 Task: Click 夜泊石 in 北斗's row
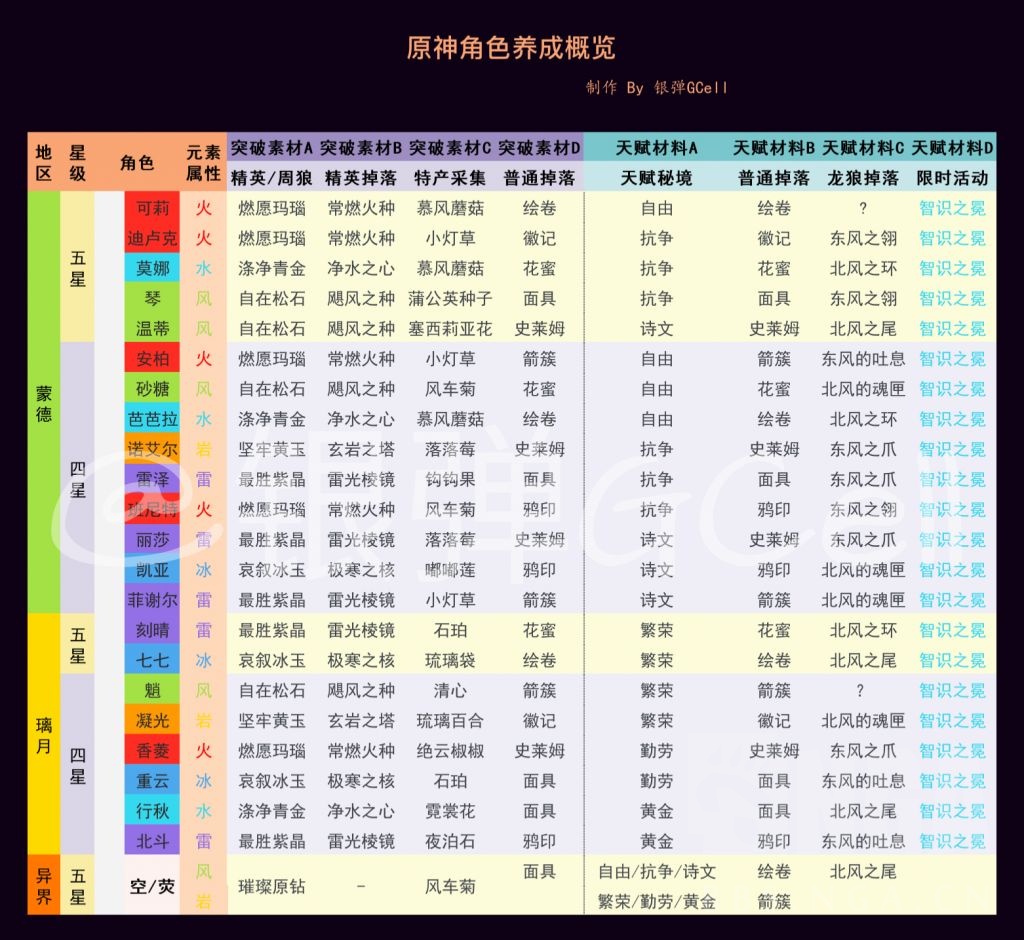(450, 841)
